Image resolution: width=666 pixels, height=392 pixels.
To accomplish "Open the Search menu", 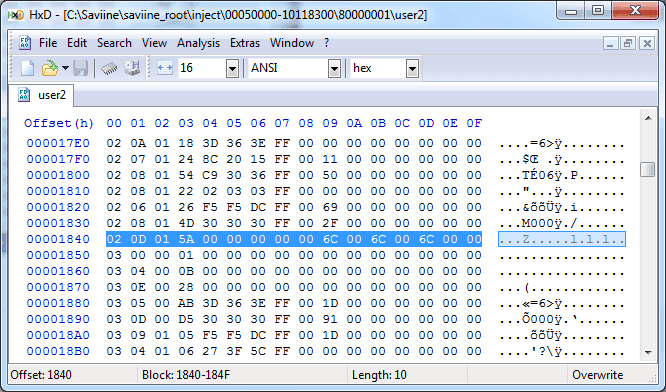I will [x=114, y=43].
